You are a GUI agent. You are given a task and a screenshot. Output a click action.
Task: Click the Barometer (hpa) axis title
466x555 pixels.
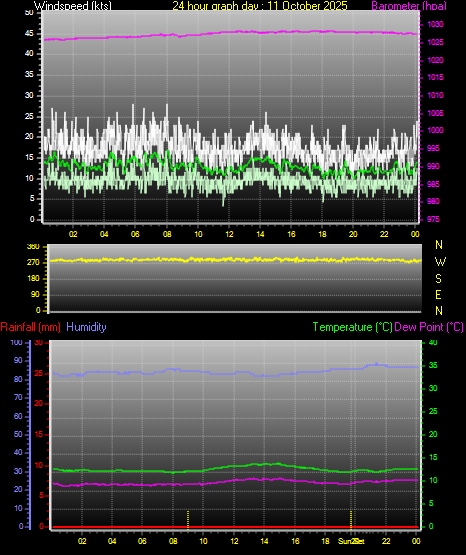coord(409,5)
